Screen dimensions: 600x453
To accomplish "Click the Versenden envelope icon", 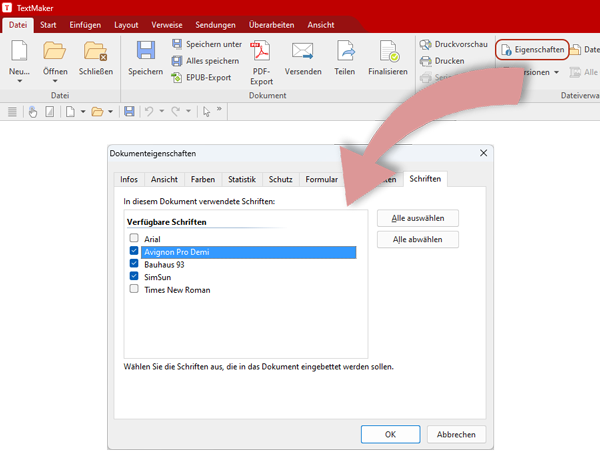I will pyautogui.click(x=303, y=51).
